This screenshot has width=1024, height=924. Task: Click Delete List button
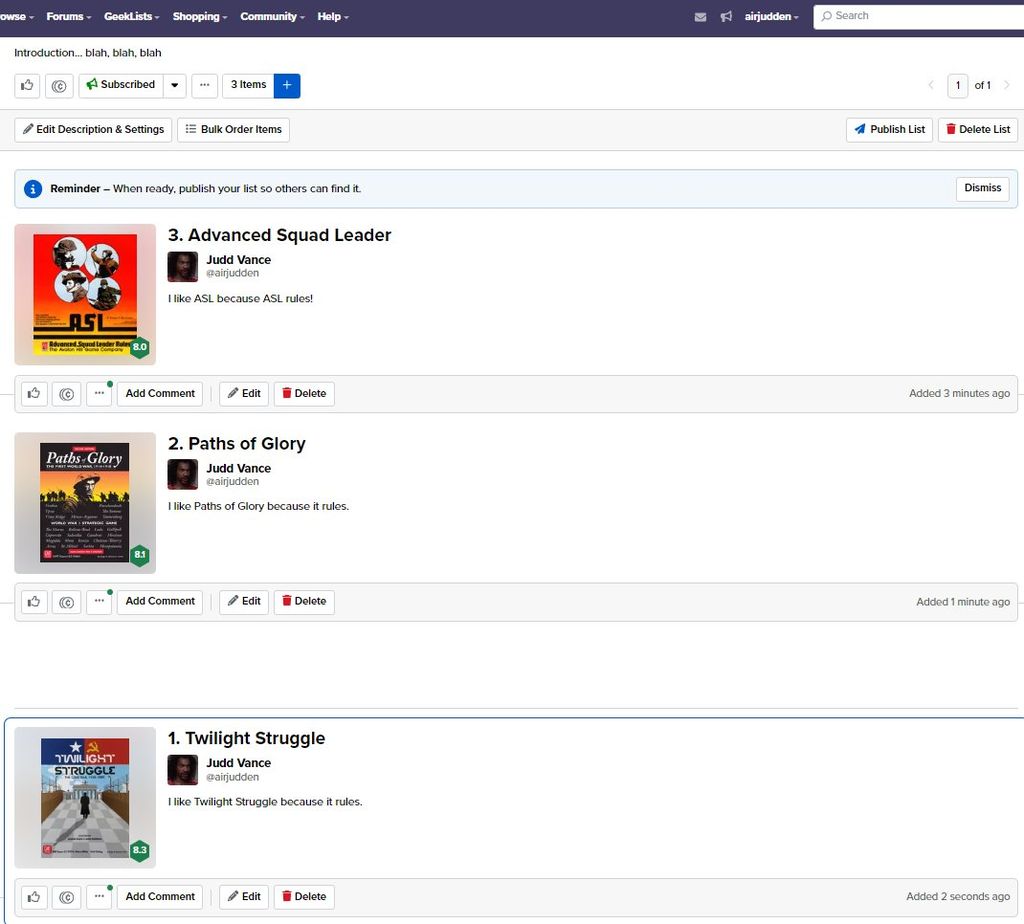coord(978,129)
